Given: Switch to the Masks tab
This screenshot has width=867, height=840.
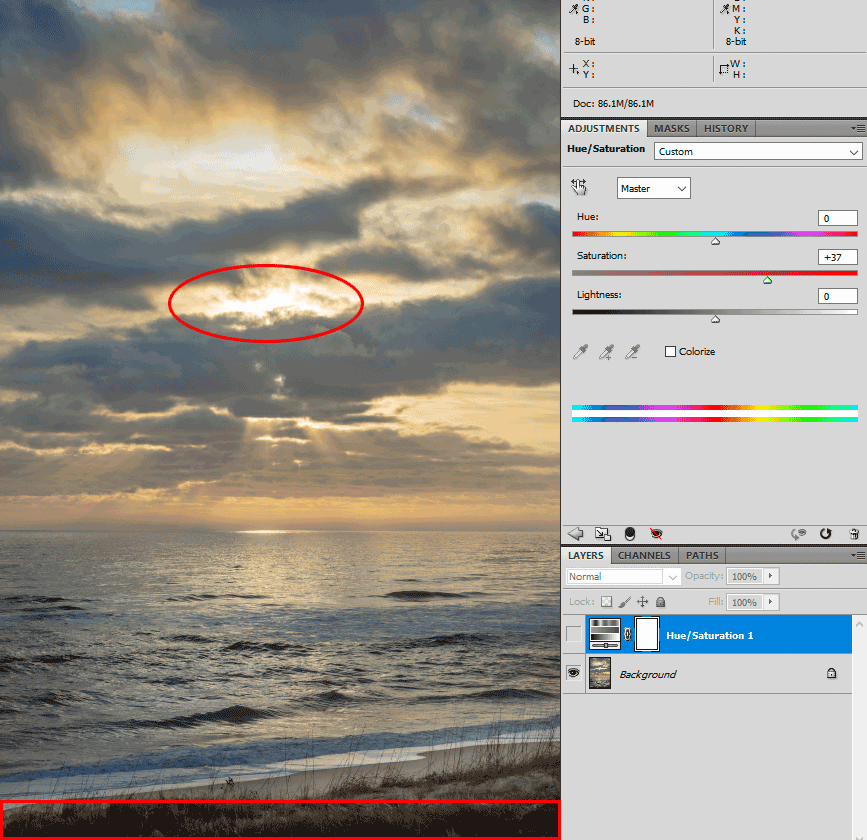Looking at the screenshot, I should [671, 128].
